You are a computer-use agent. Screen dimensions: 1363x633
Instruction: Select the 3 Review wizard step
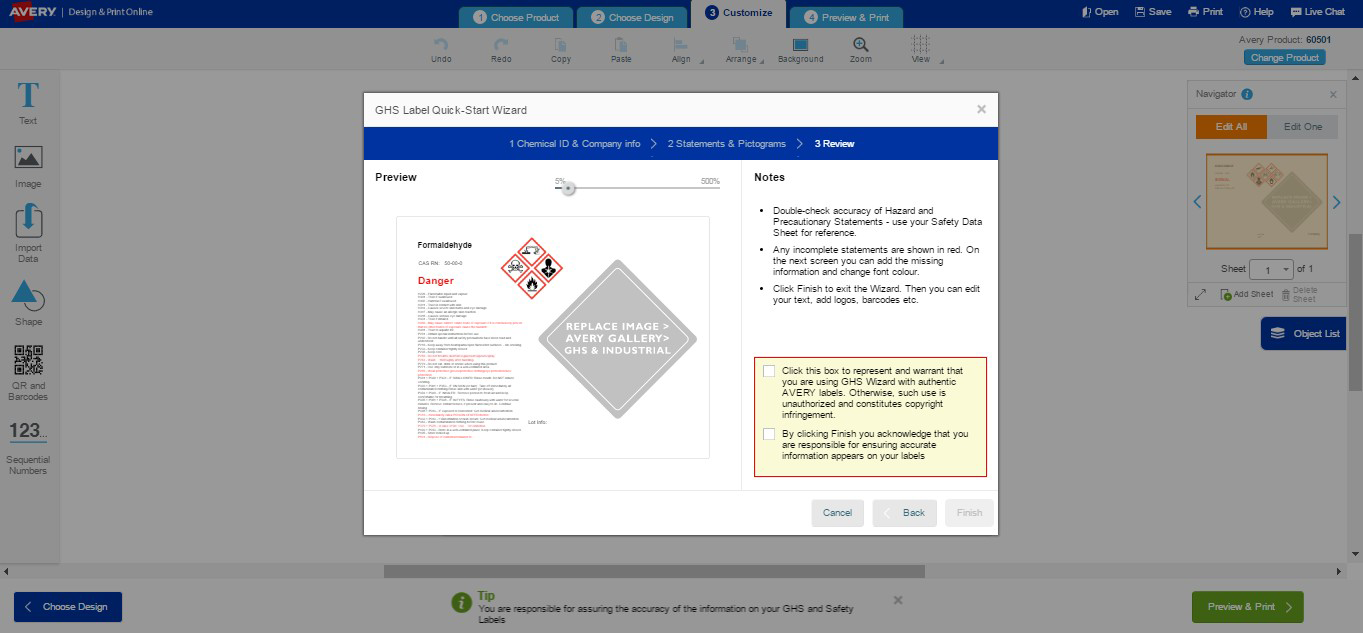(834, 144)
